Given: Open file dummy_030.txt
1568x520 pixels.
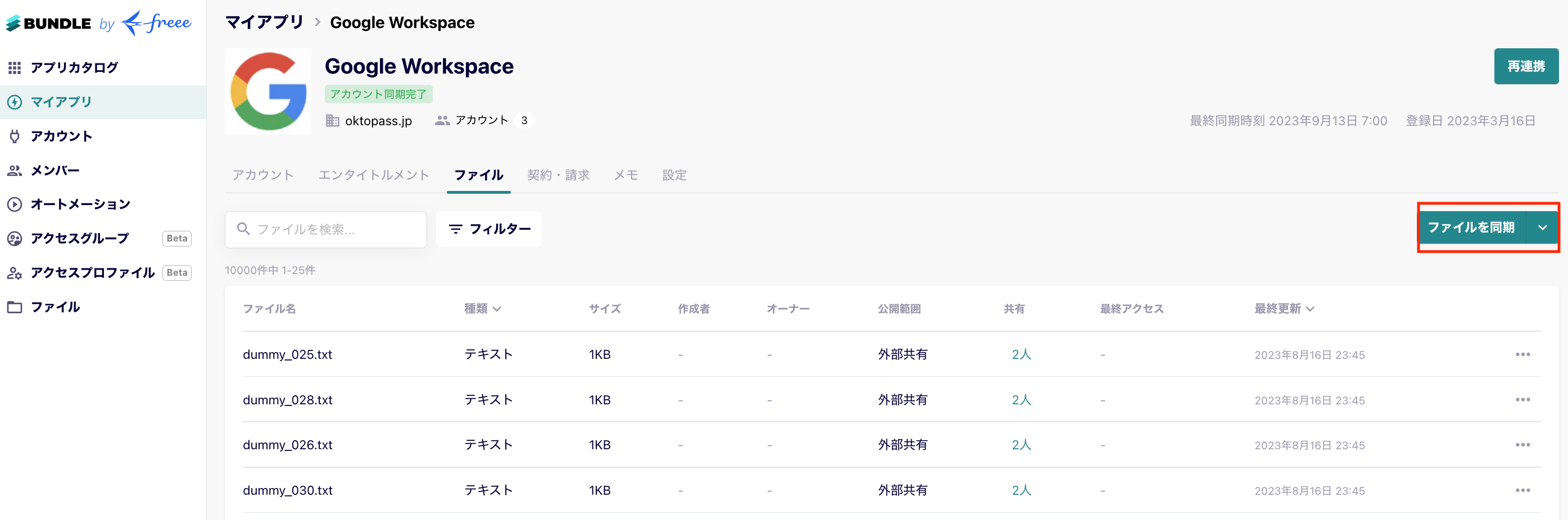Looking at the screenshot, I should pos(287,491).
